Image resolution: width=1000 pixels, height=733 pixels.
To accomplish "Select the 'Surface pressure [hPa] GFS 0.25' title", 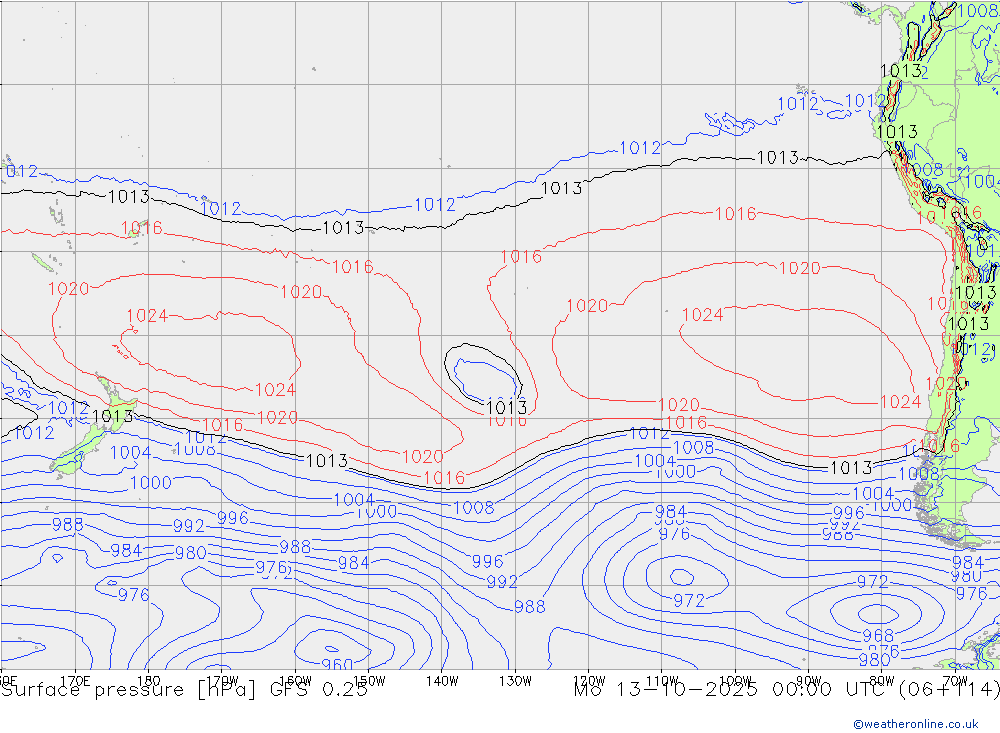I will 184,690.
